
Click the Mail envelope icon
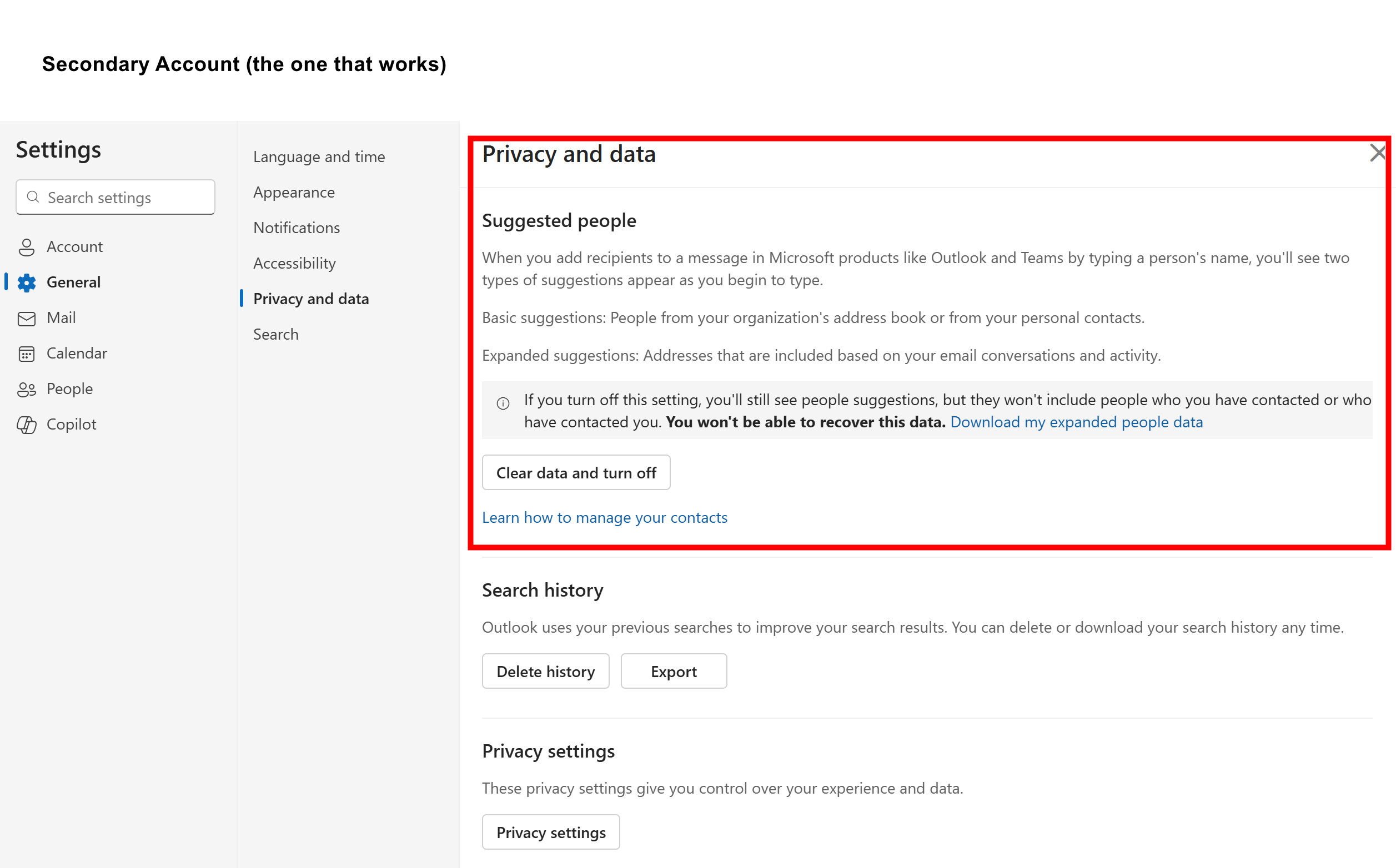[27, 319]
